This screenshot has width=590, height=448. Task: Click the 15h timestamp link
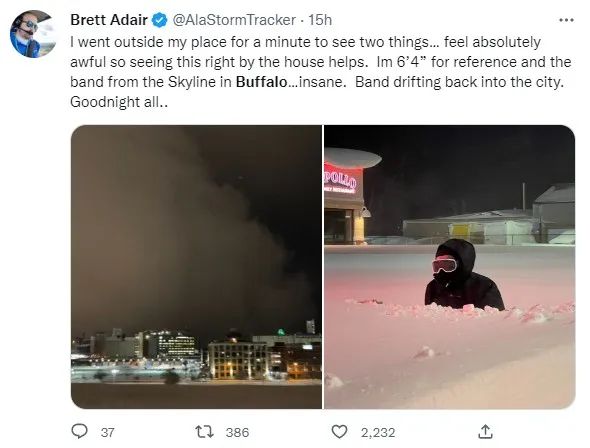320,20
